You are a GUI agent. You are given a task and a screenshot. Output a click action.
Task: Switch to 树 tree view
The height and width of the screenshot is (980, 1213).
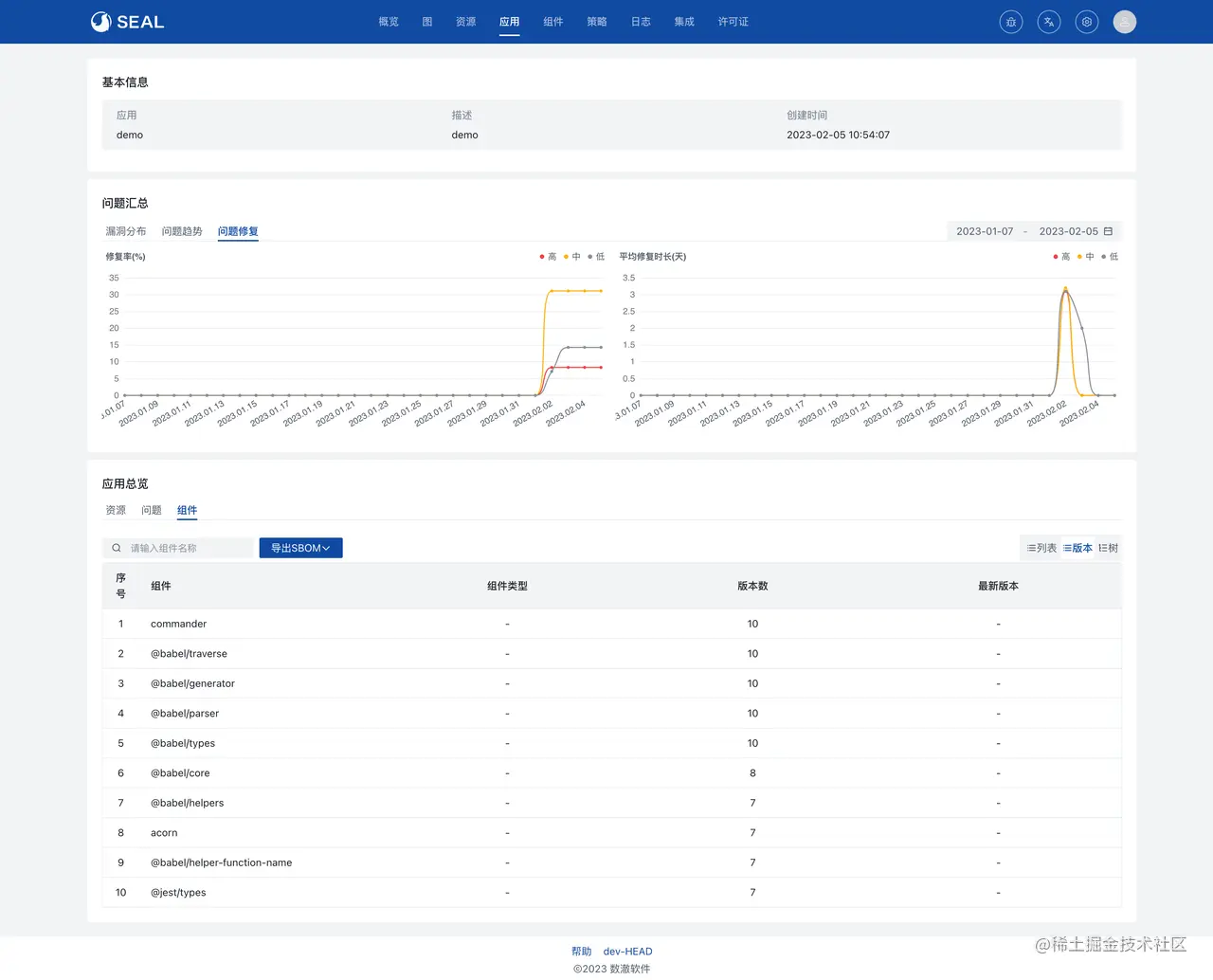tap(1108, 548)
